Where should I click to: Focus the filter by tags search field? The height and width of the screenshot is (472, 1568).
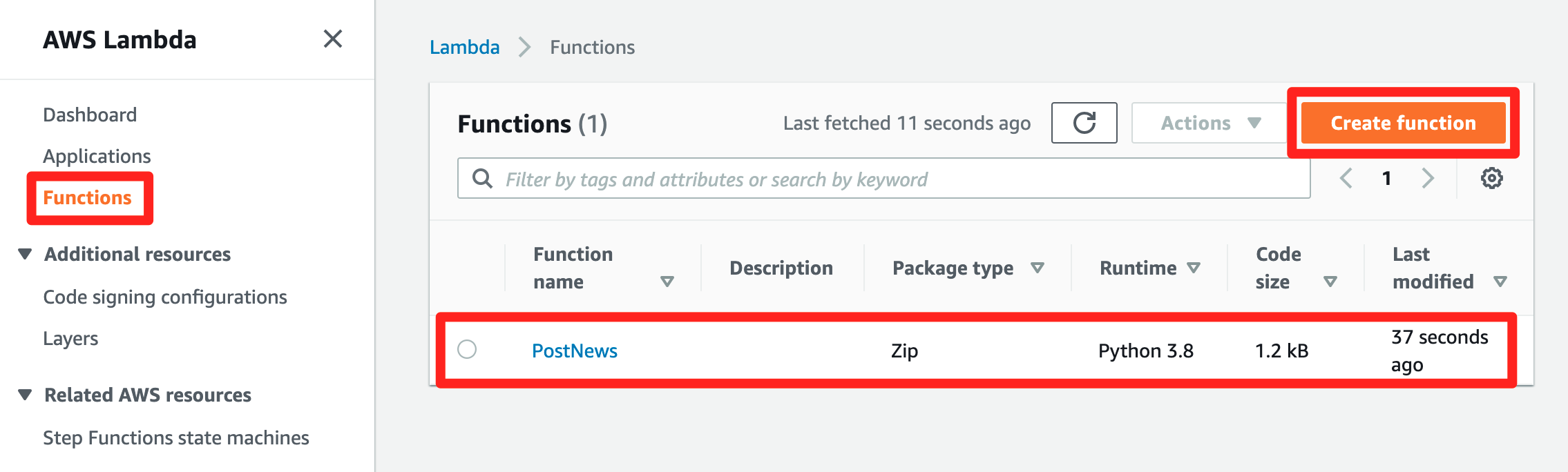point(883,179)
